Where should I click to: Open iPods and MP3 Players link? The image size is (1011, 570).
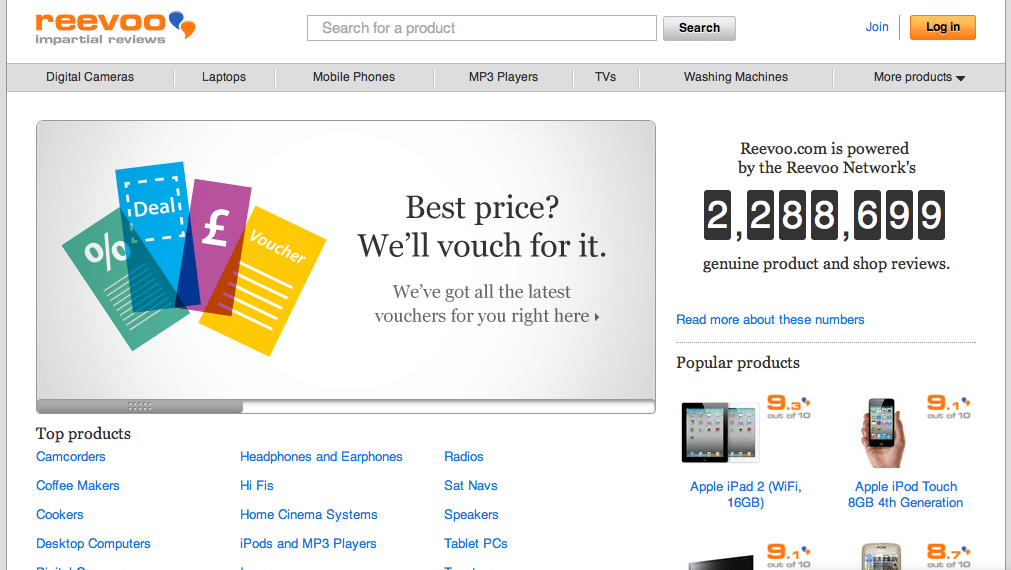coord(308,544)
